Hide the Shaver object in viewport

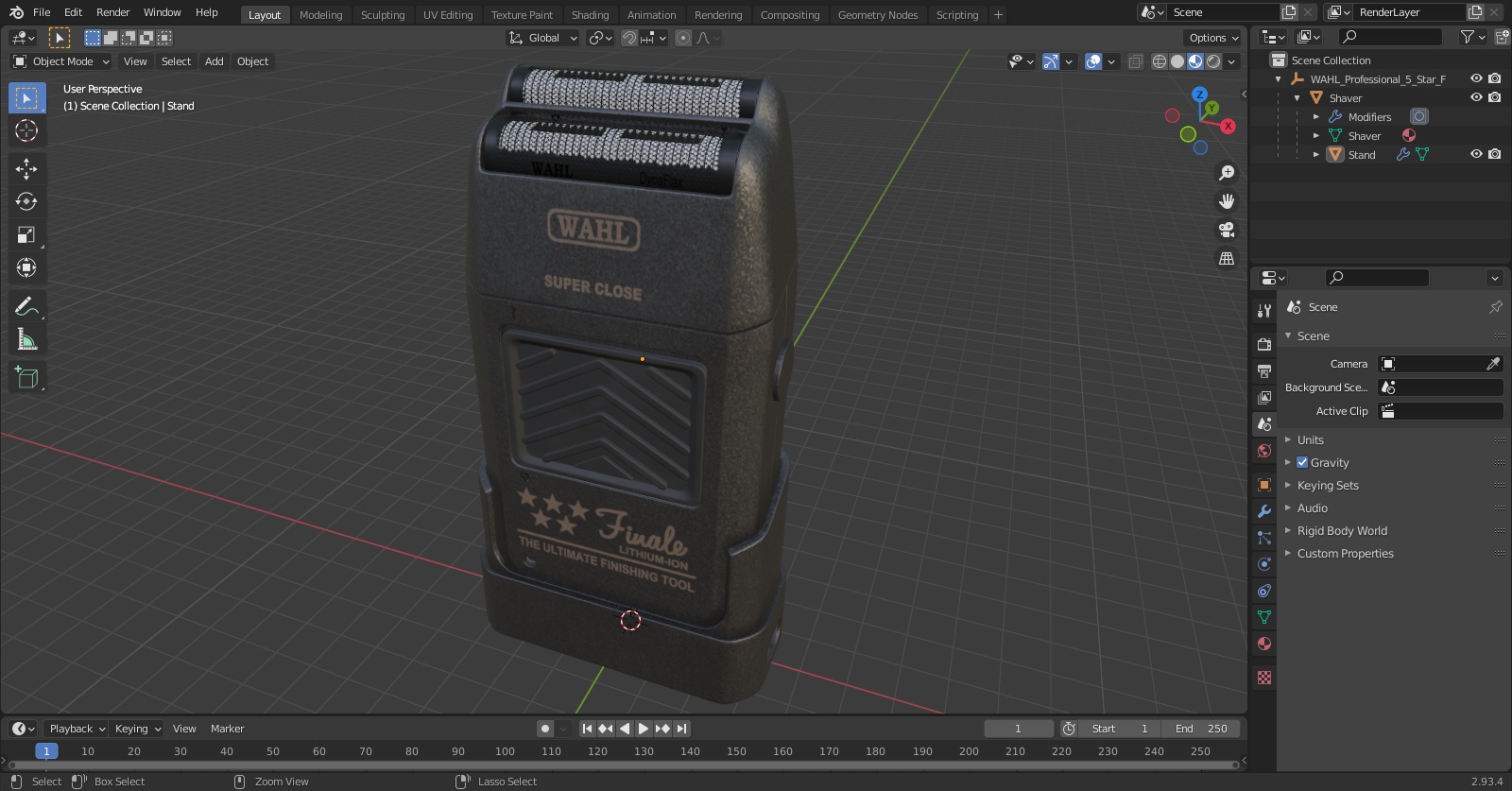coord(1476,97)
